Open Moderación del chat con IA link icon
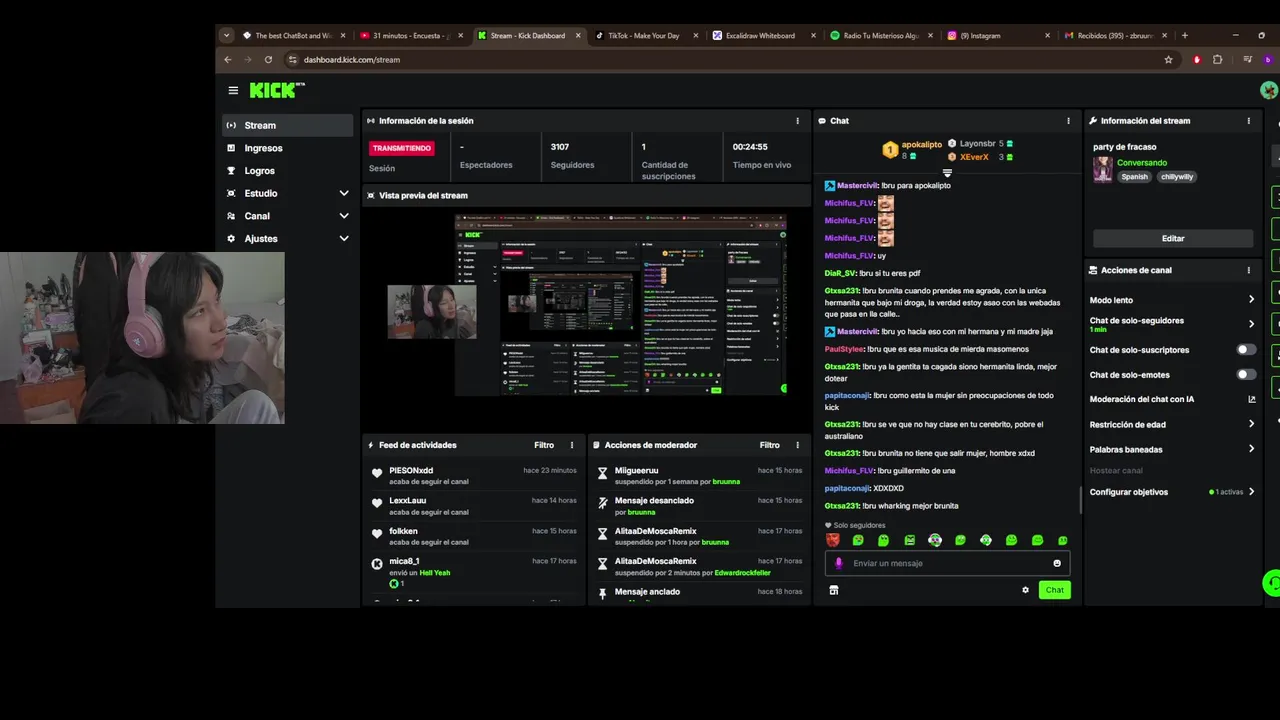Viewport: 1280px width, 720px height. [1251, 399]
